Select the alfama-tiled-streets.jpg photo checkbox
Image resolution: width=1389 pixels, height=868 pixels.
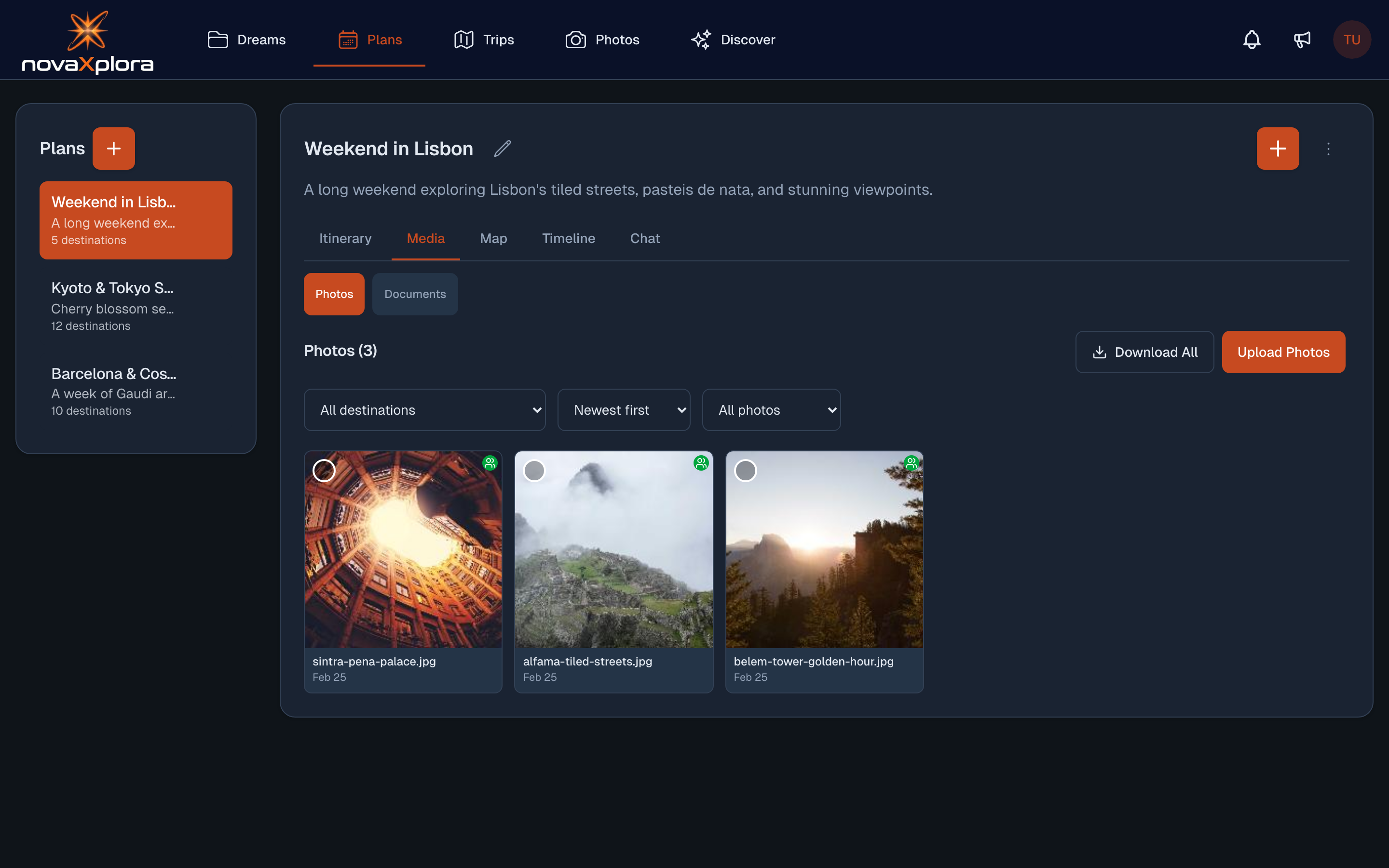[534, 471]
